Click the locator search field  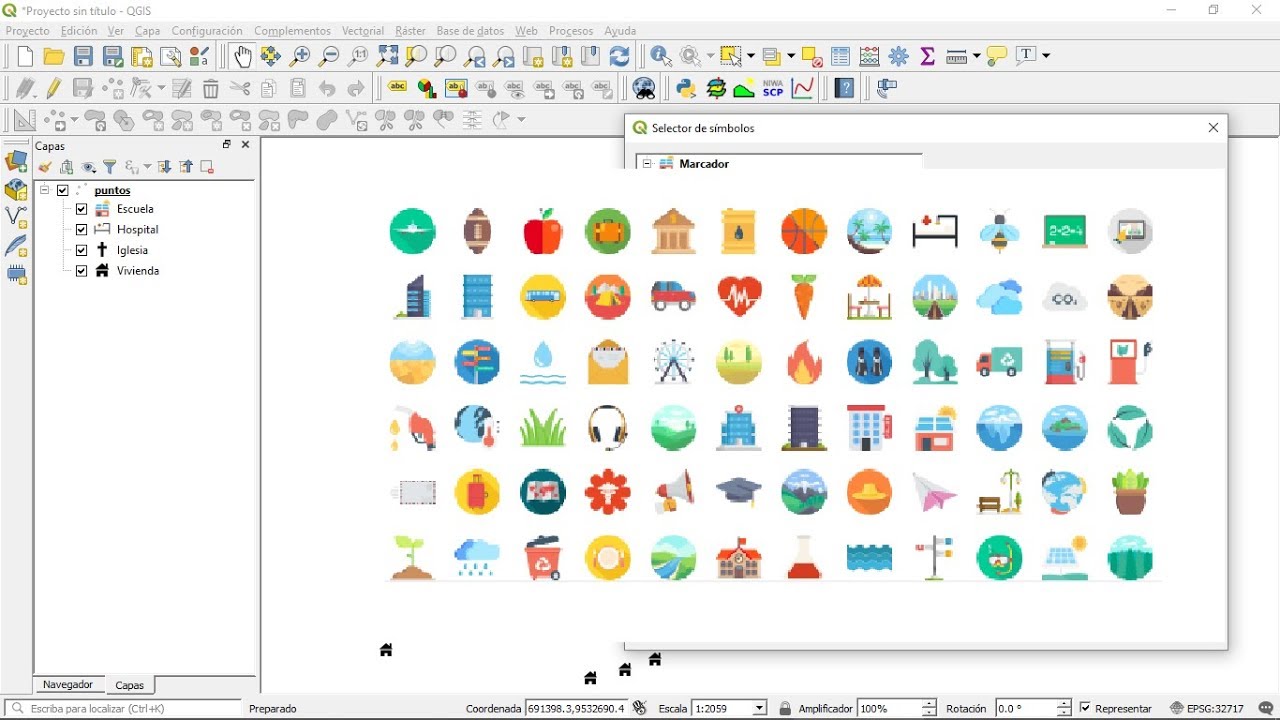click(123, 708)
